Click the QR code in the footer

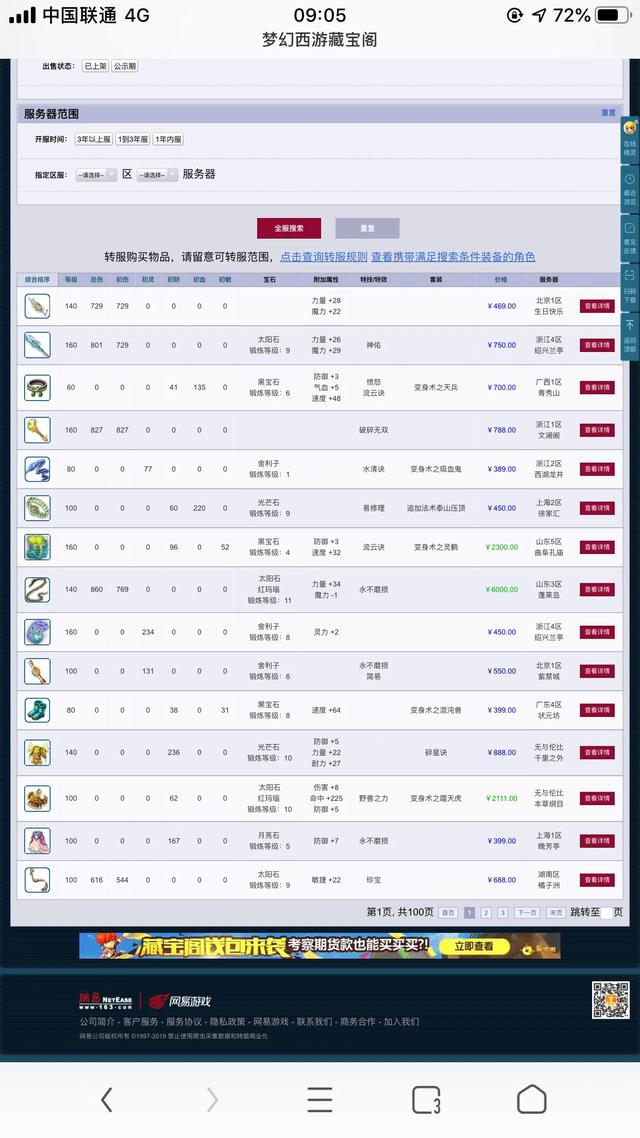coord(610,1000)
